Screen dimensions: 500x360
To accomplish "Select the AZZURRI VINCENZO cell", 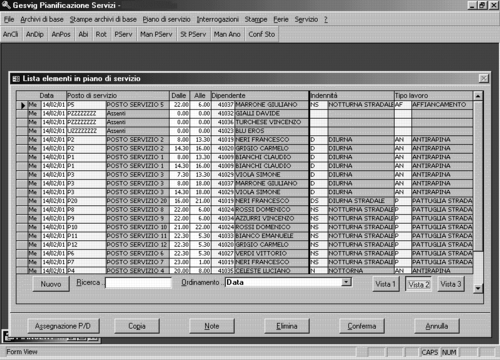I will (x=271, y=219).
